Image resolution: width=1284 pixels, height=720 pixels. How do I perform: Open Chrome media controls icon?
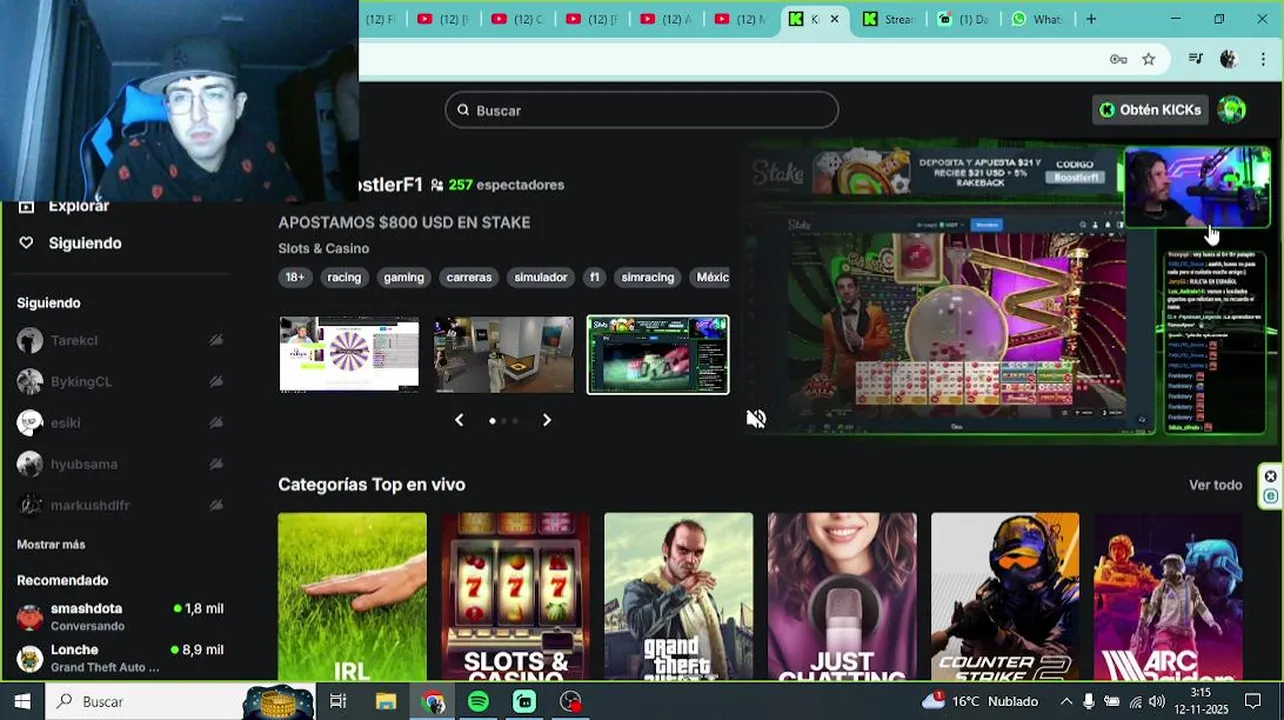click(x=1195, y=59)
